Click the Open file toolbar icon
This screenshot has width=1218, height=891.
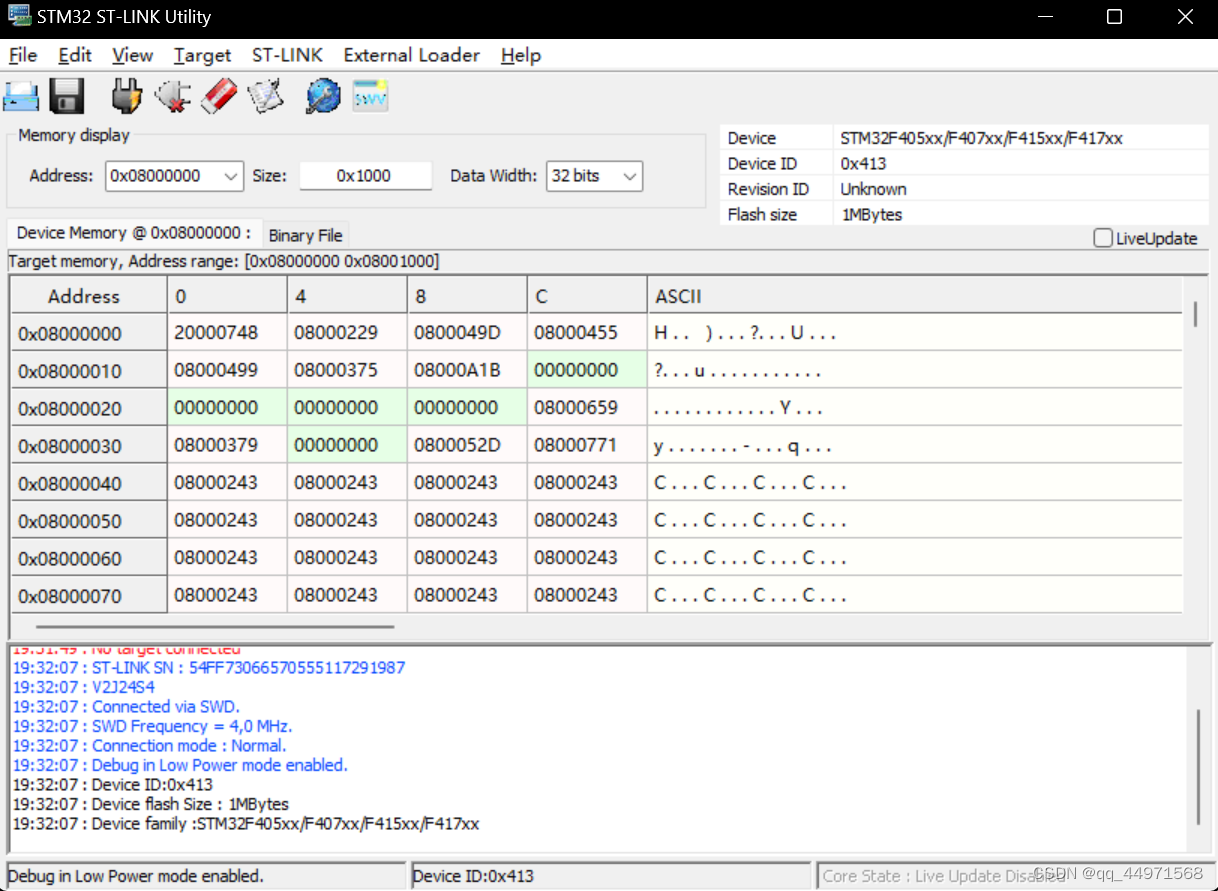22,97
